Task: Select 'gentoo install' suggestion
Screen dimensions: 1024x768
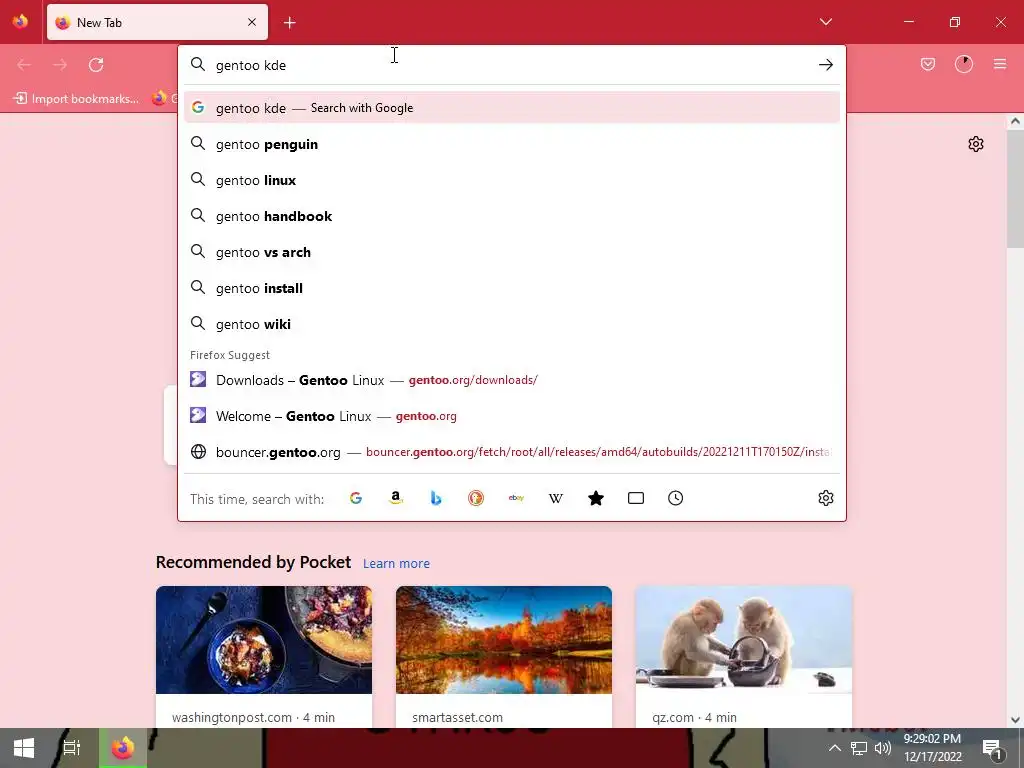Action: point(511,288)
